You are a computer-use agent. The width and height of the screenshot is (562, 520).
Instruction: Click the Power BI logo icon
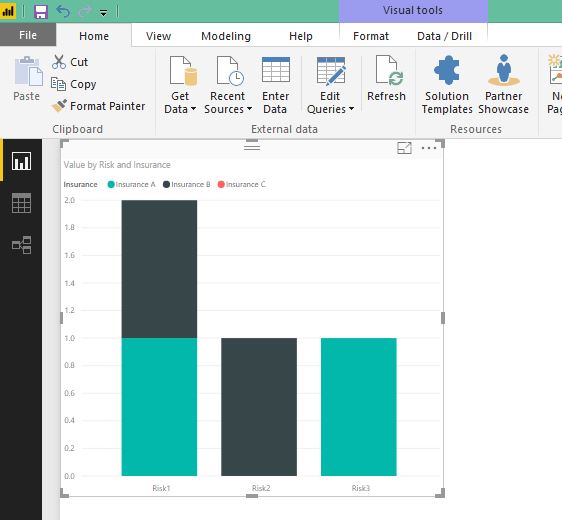point(8,11)
